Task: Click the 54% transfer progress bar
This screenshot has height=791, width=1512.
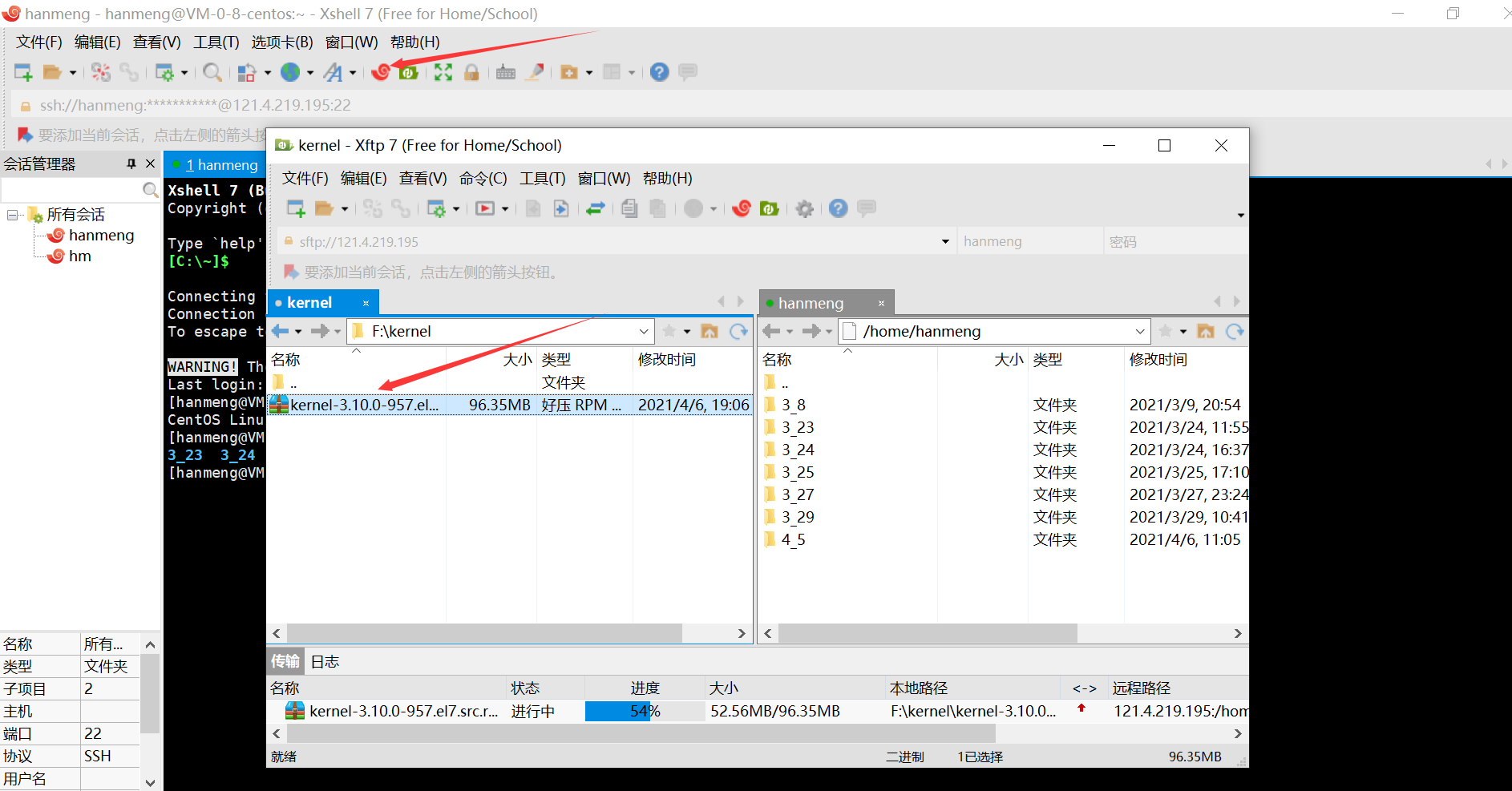Action: (x=645, y=711)
